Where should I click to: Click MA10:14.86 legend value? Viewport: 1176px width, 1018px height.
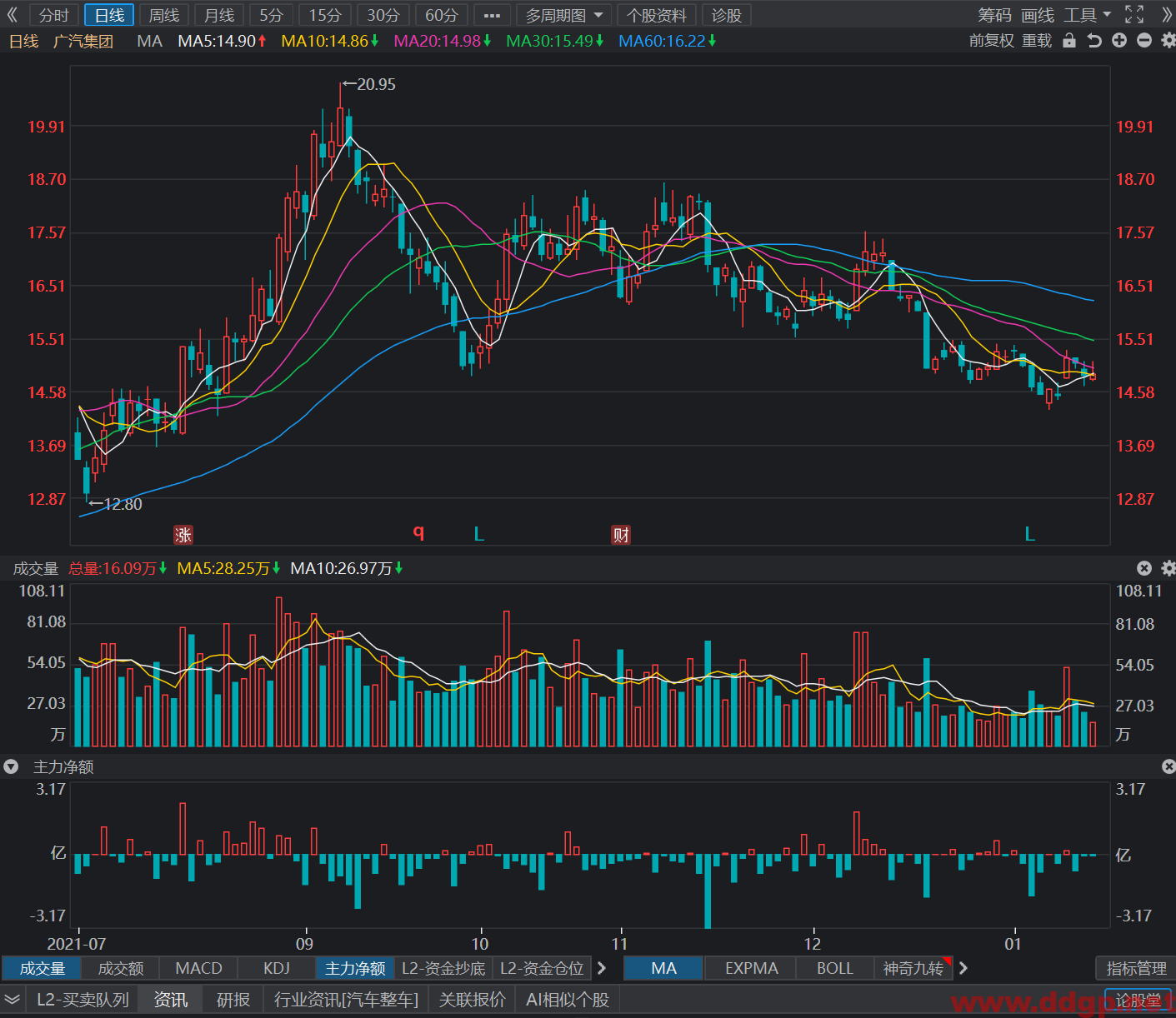coord(330,41)
